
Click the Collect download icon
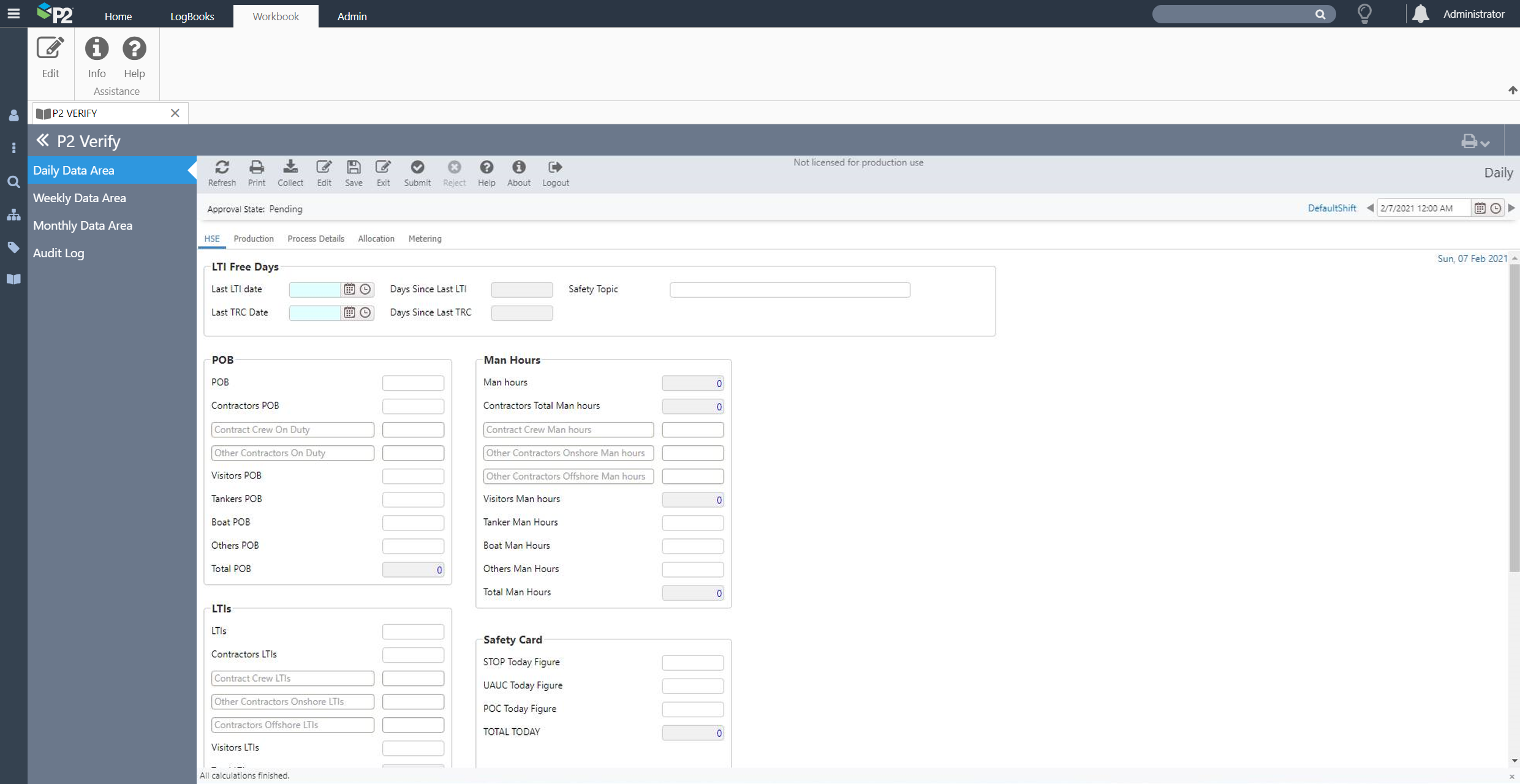click(290, 167)
